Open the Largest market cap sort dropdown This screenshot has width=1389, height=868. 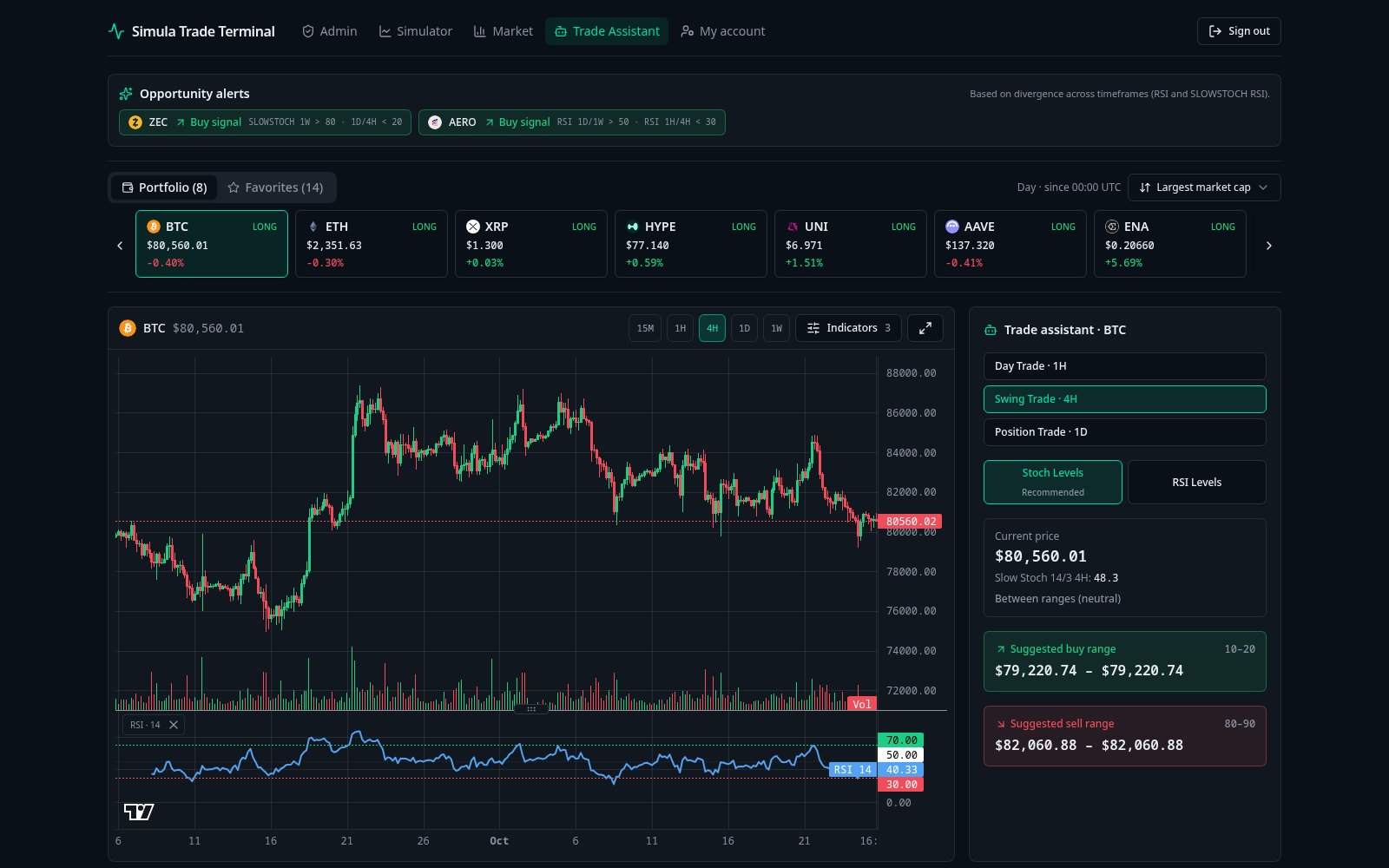pyautogui.click(x=1204, y=187)
